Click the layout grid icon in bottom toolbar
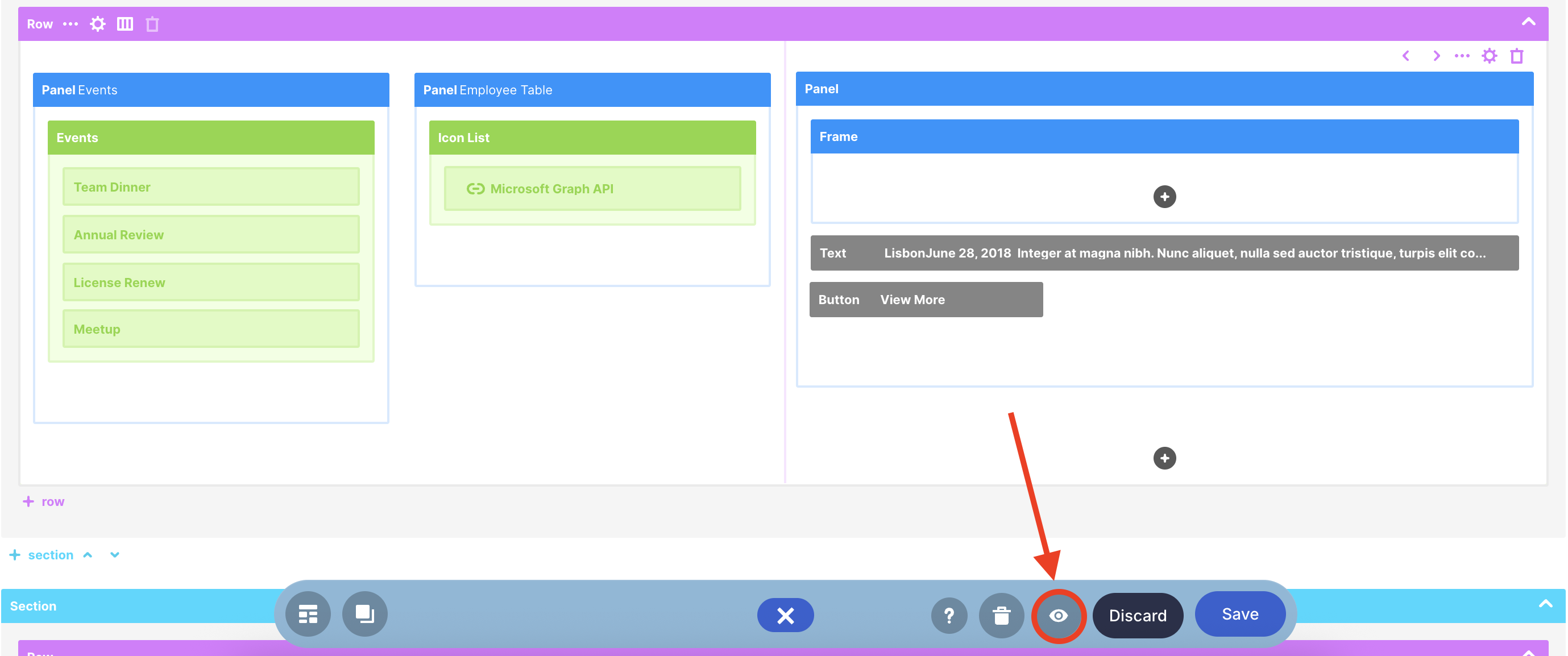Viewport: 1568px width, 656px height. point(308,614)
